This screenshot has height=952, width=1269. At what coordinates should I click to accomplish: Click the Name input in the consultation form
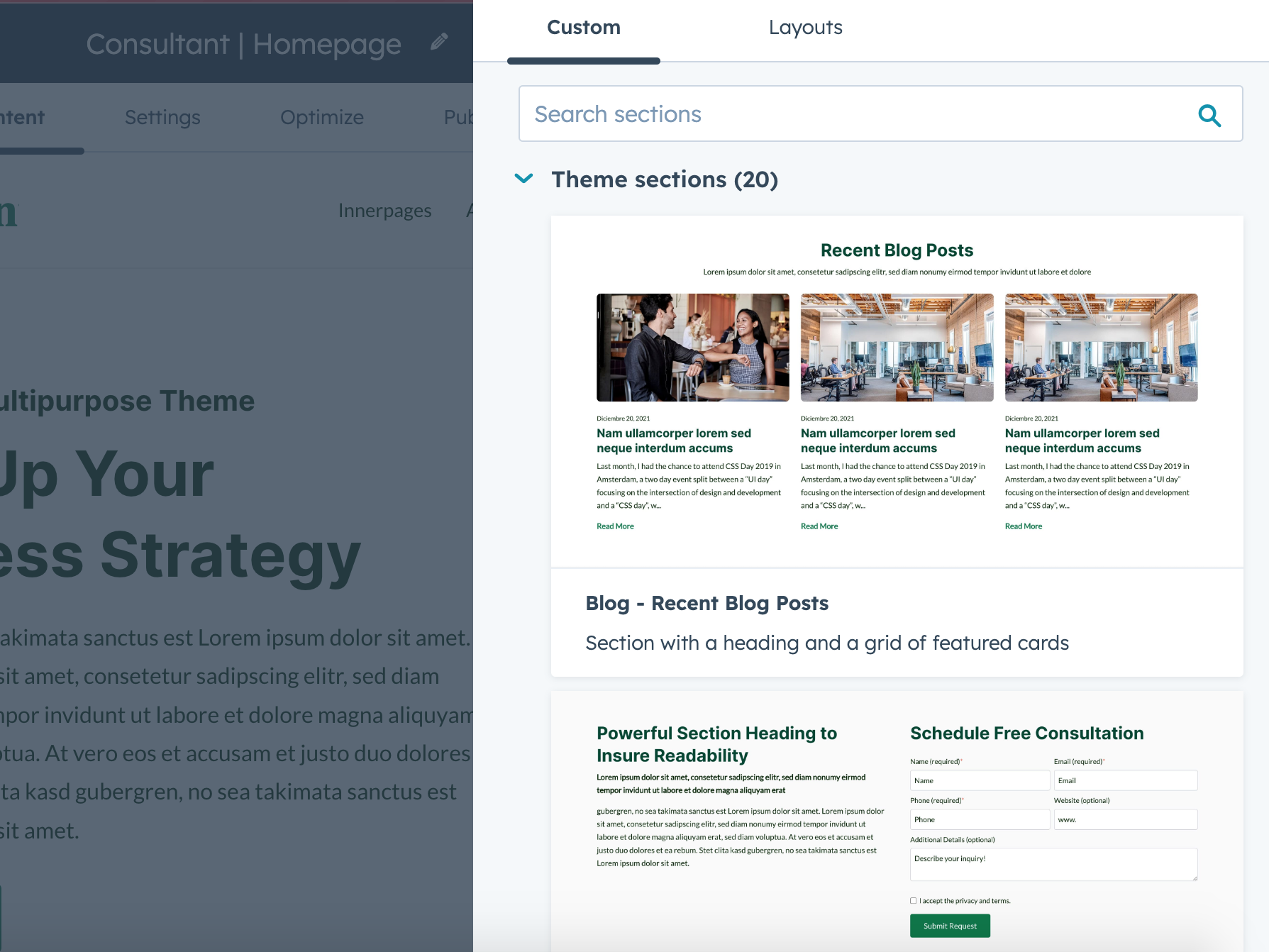coord(979,780)
